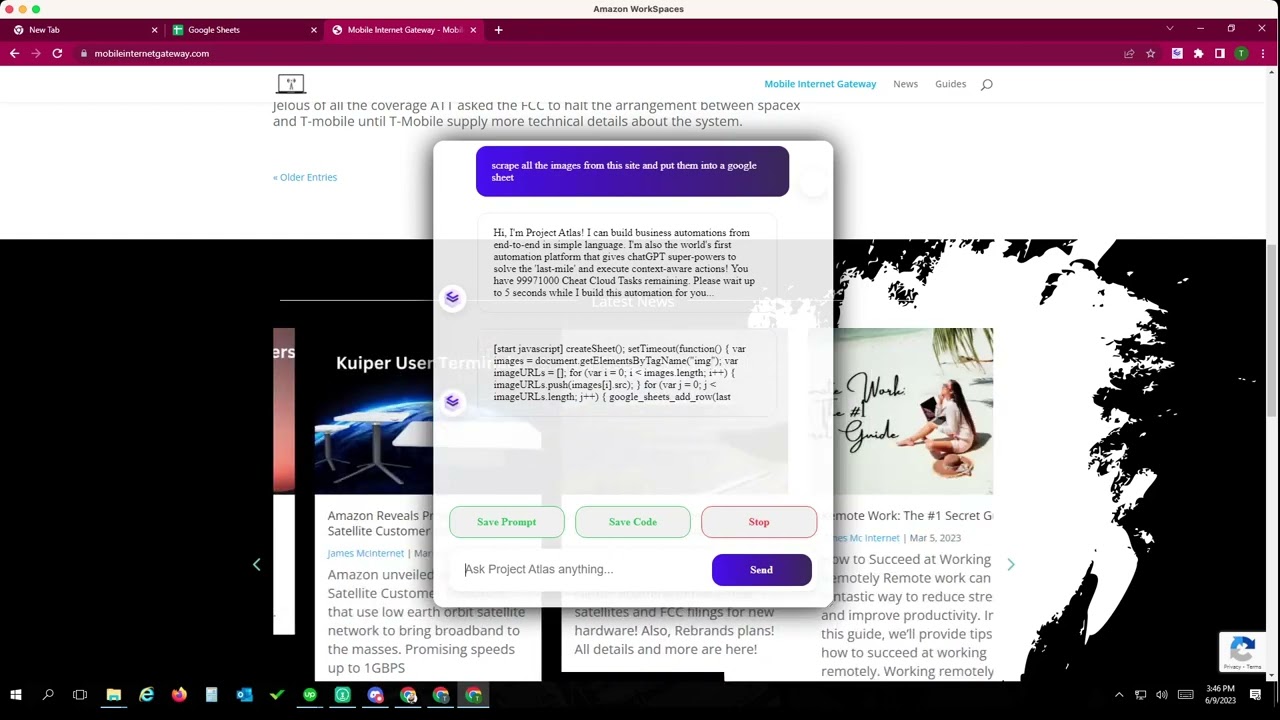The width and height of the screenshot is (1280, 720).
Task: Close the Mobile Internet Gateway tab
Action: point(473,30)
